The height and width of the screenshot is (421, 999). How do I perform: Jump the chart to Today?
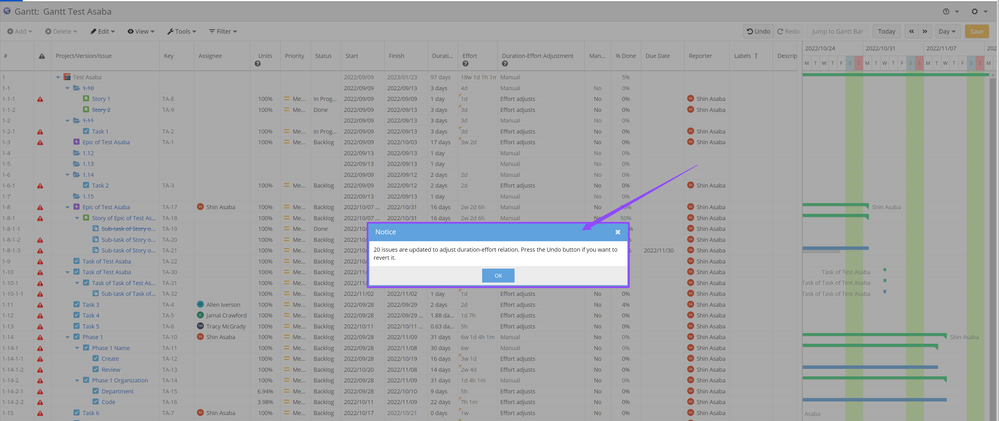886,31
